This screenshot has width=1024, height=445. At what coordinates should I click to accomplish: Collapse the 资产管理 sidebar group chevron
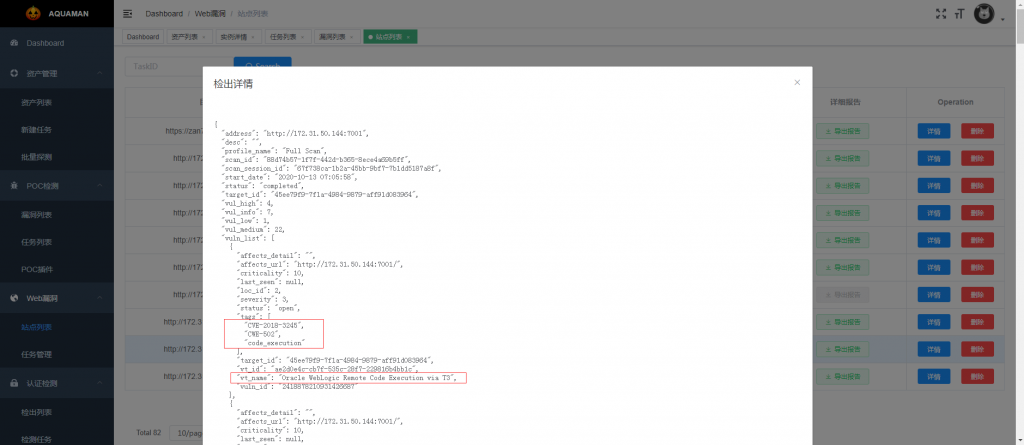pos(100,74)
